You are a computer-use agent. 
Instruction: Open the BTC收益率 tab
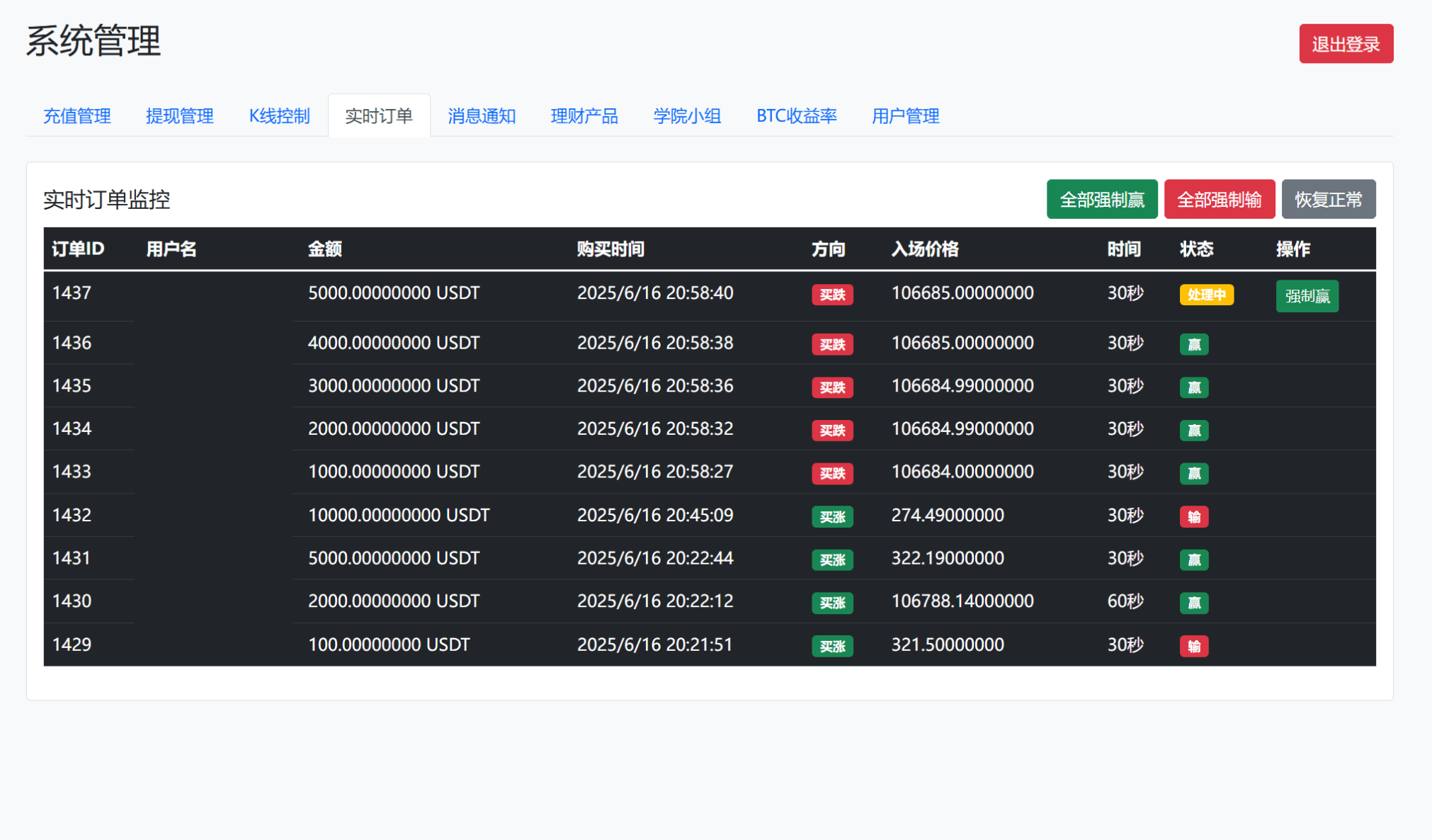(797, 116)
